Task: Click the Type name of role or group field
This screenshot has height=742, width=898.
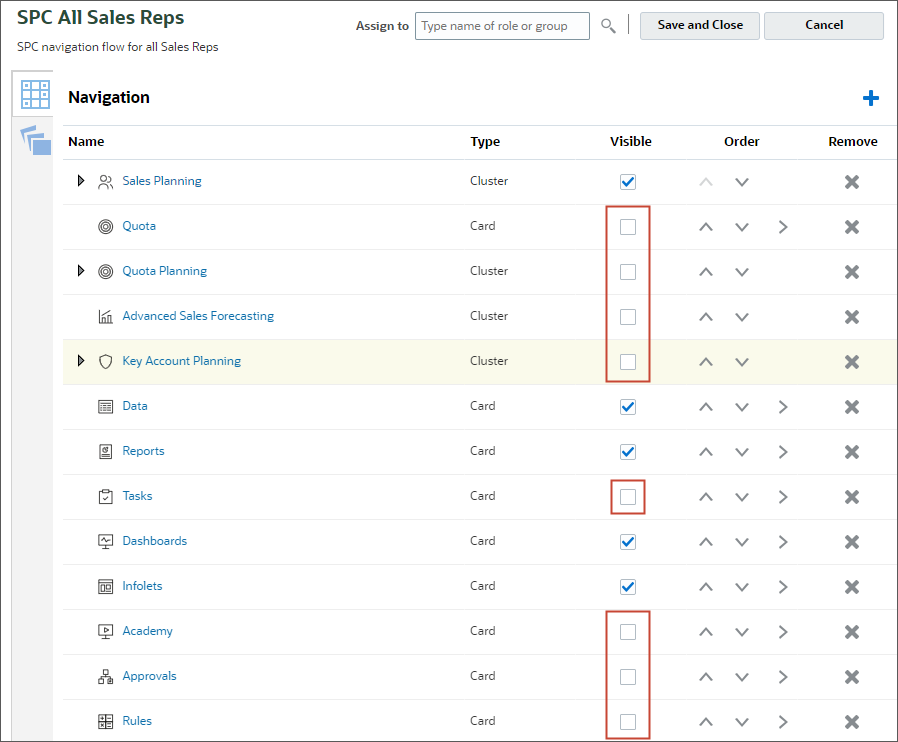Action: click(x=502, y=26)
